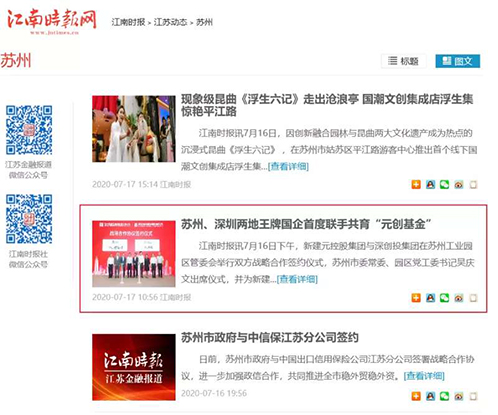498x415 pixels.
Task: Click 查看详细 link for 浮生六记 article
Action: click(x=288, y=166)
